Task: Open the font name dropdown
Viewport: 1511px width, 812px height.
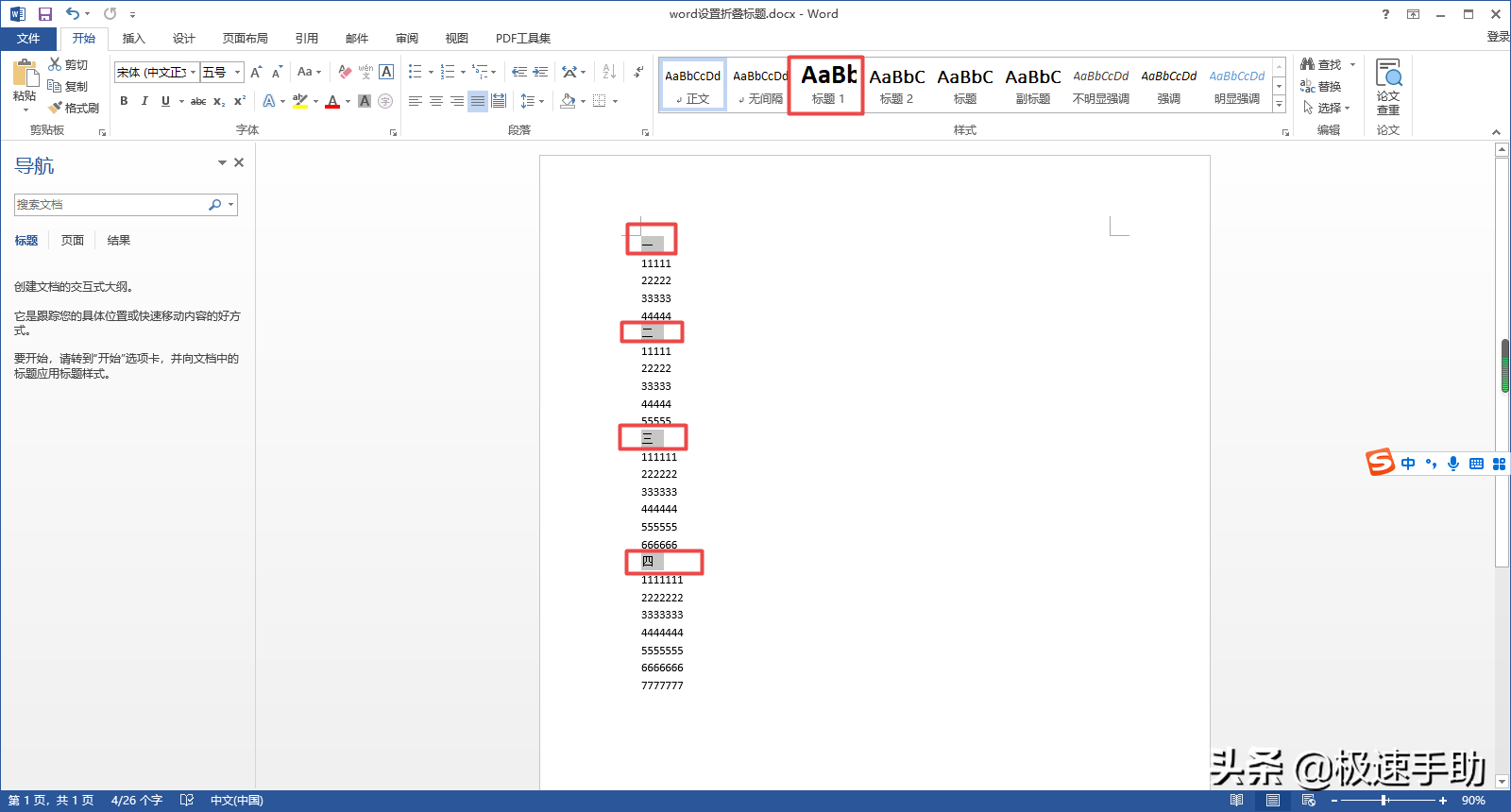Action: [x=194, y=73]
